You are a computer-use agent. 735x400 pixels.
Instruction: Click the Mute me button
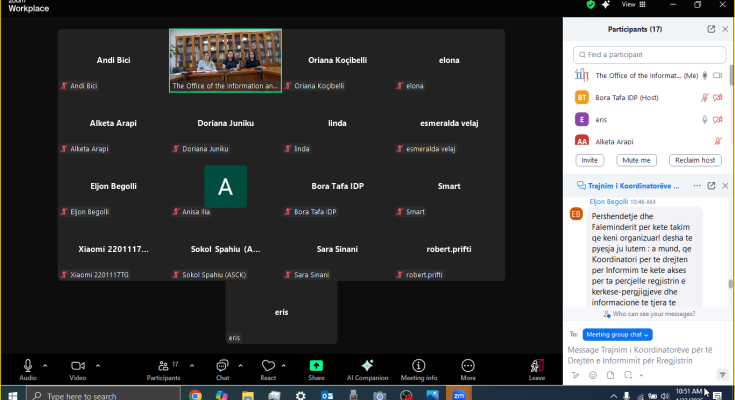pyautogui.click(x=636, y=160)
